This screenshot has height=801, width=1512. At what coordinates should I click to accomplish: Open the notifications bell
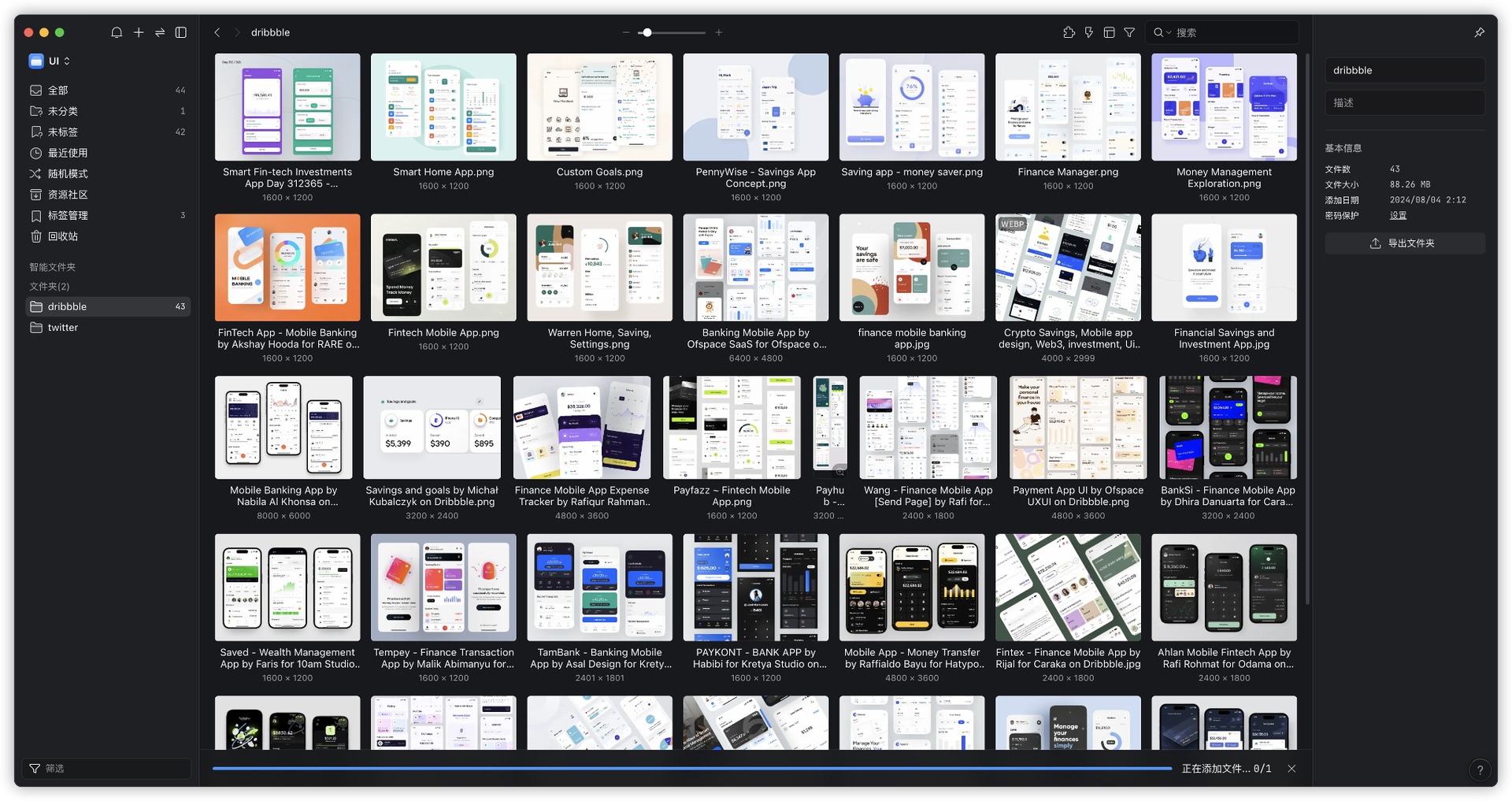117,32
